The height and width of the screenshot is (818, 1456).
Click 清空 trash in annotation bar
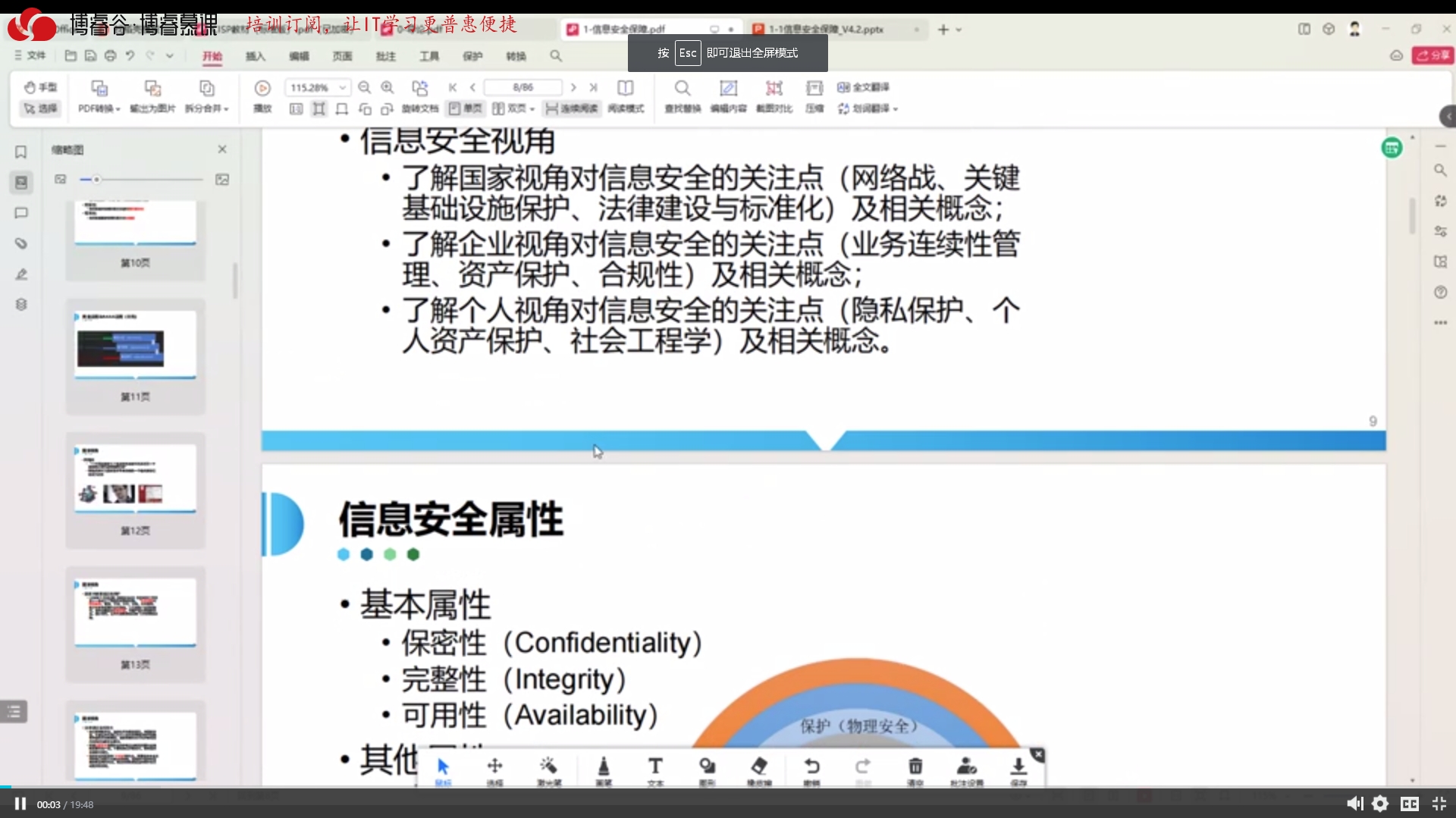(915, 771)
